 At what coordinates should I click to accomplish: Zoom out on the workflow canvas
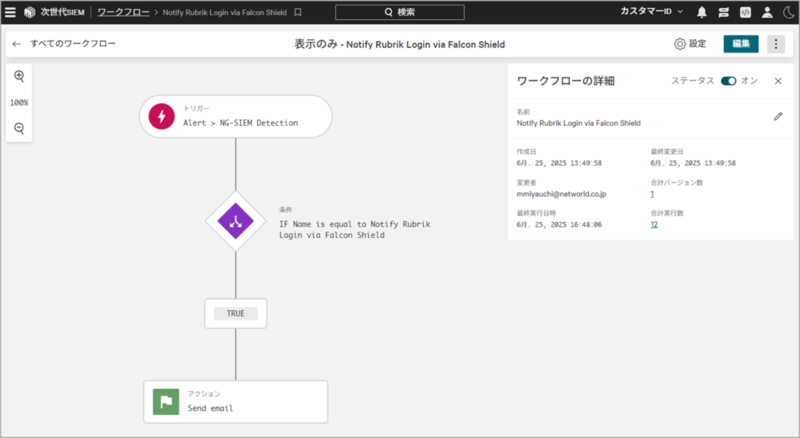click(x=19, y=128)
